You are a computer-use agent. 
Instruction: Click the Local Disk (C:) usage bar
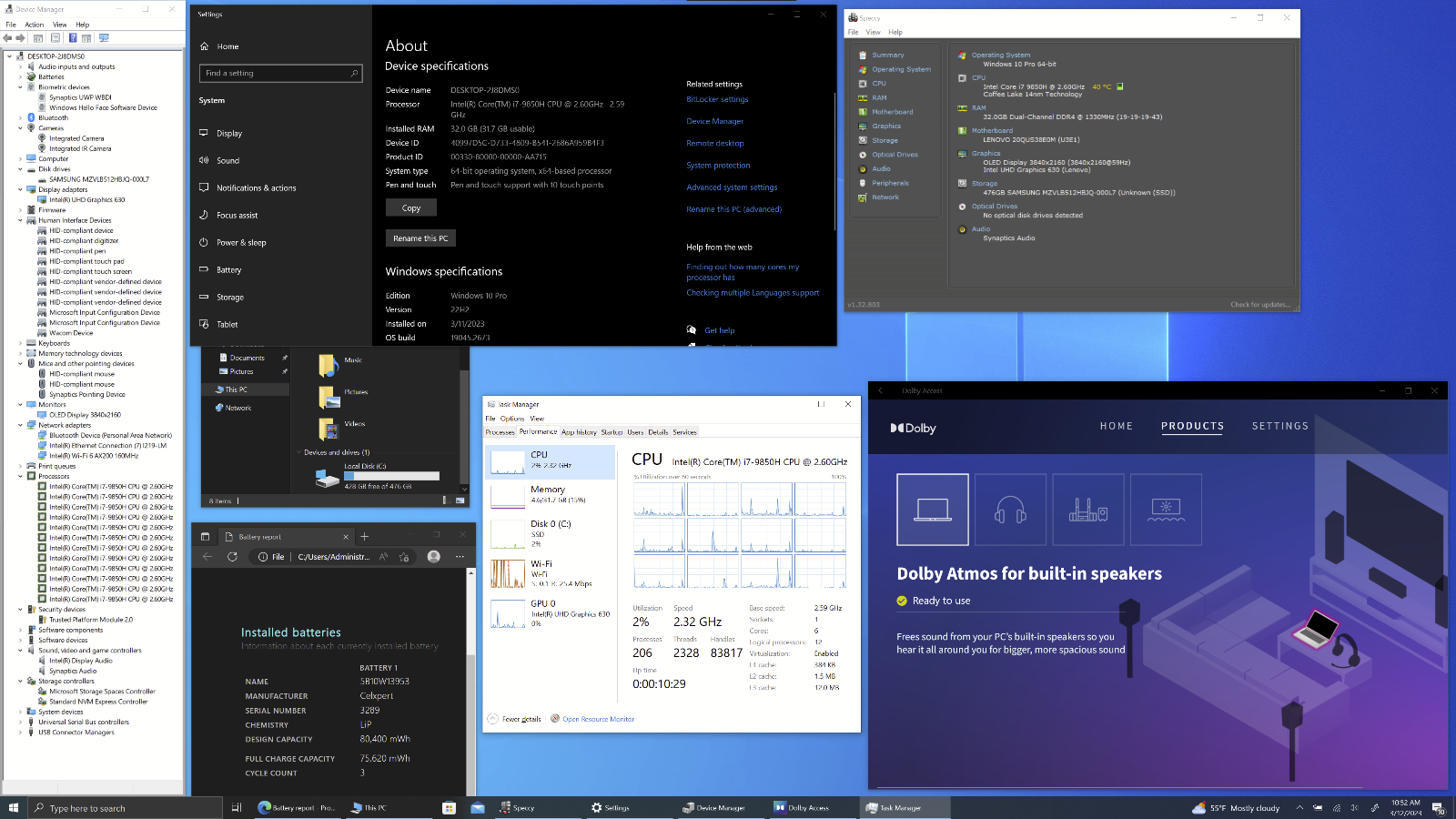pos(391,476)
